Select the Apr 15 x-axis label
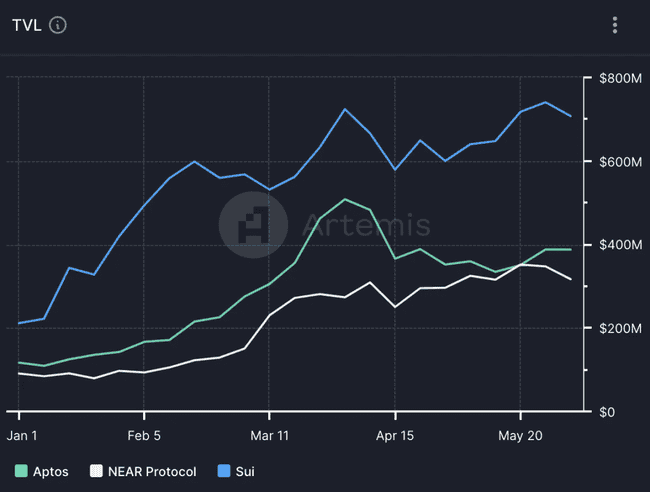This screenshot has width=650, height=492. point(395,434)
